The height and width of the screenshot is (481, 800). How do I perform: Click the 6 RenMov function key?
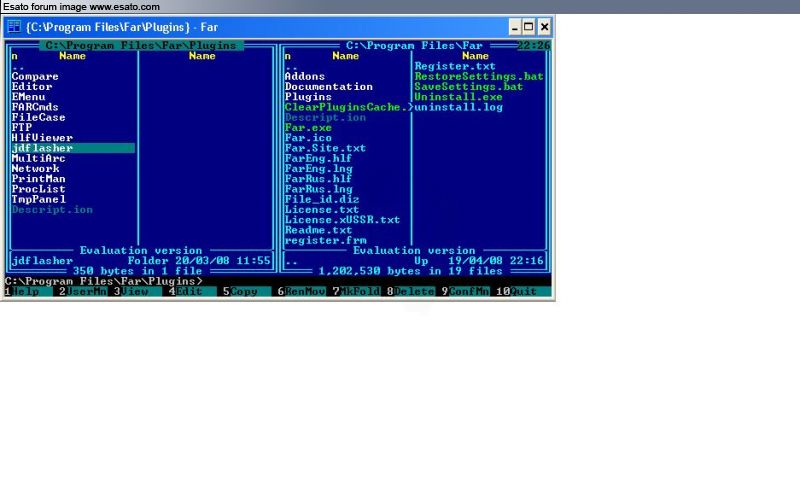(302, 291)
